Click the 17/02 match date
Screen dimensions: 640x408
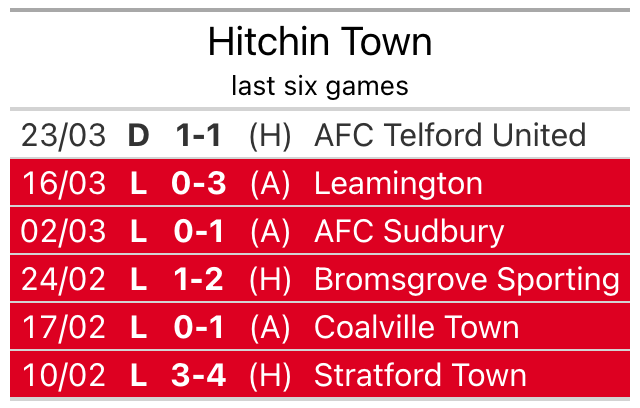coord(63,327)
